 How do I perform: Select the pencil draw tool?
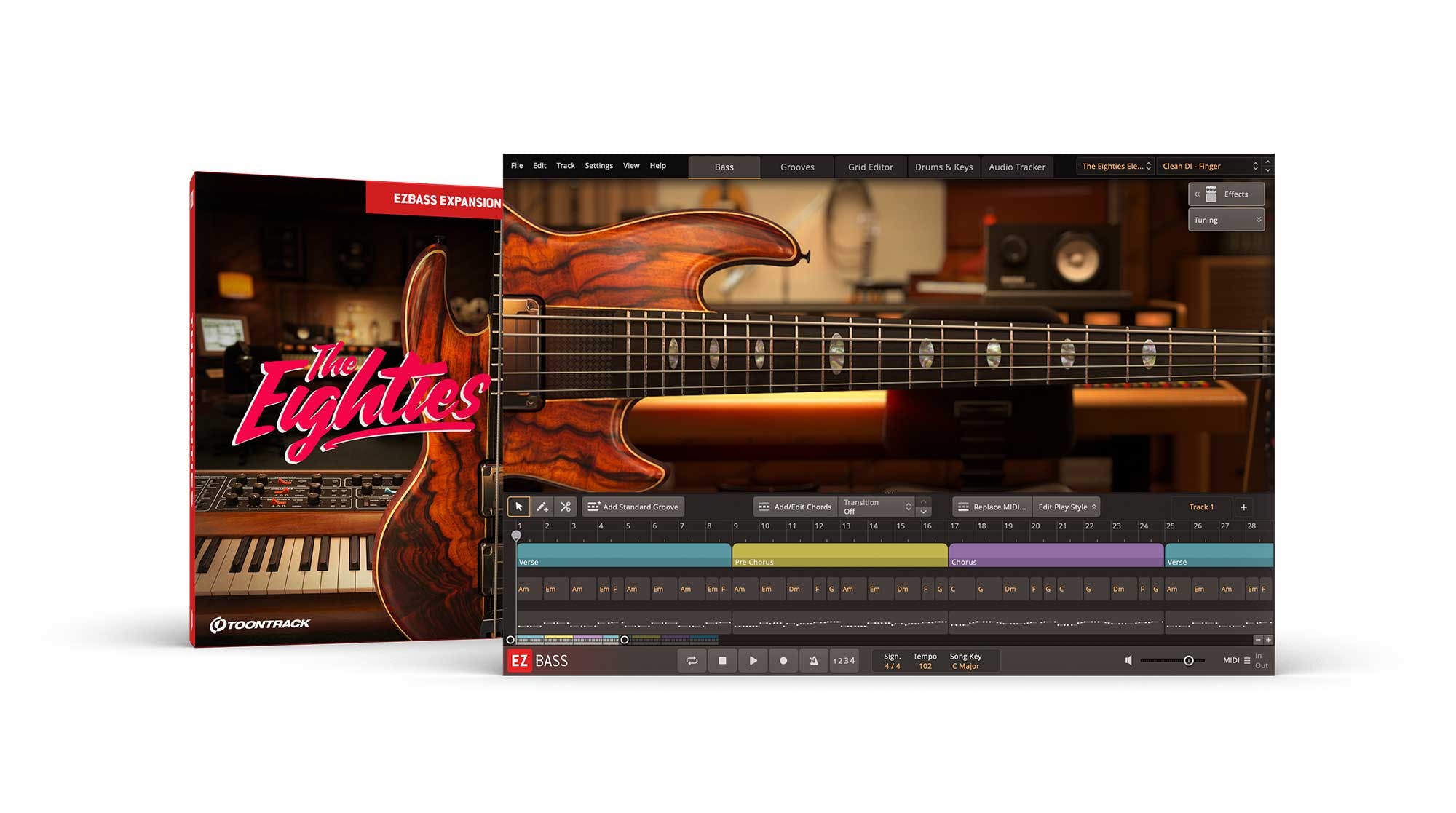pos(542,507)
